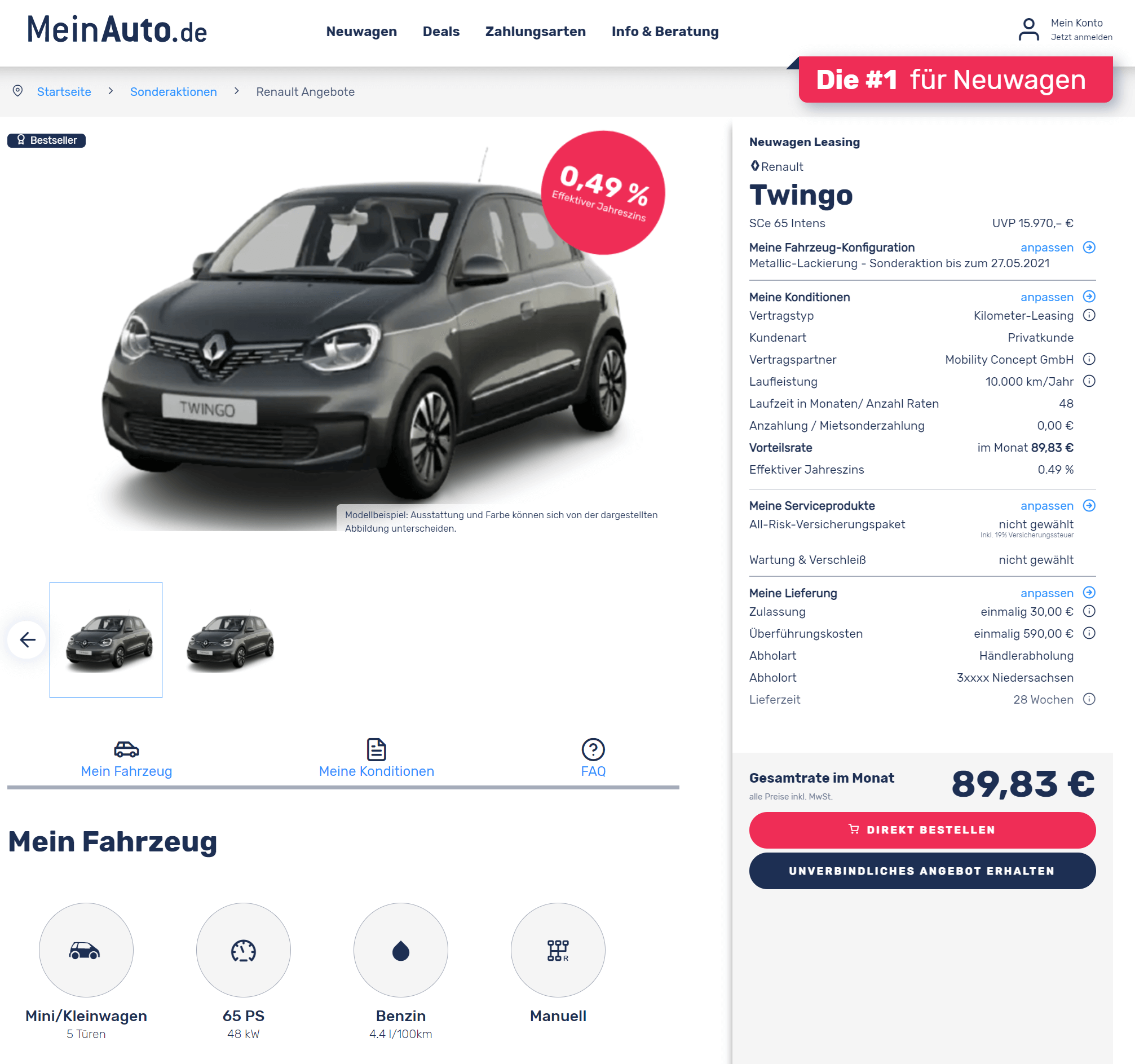Click info icon next to Zulassung cost

click(1089, 611)
